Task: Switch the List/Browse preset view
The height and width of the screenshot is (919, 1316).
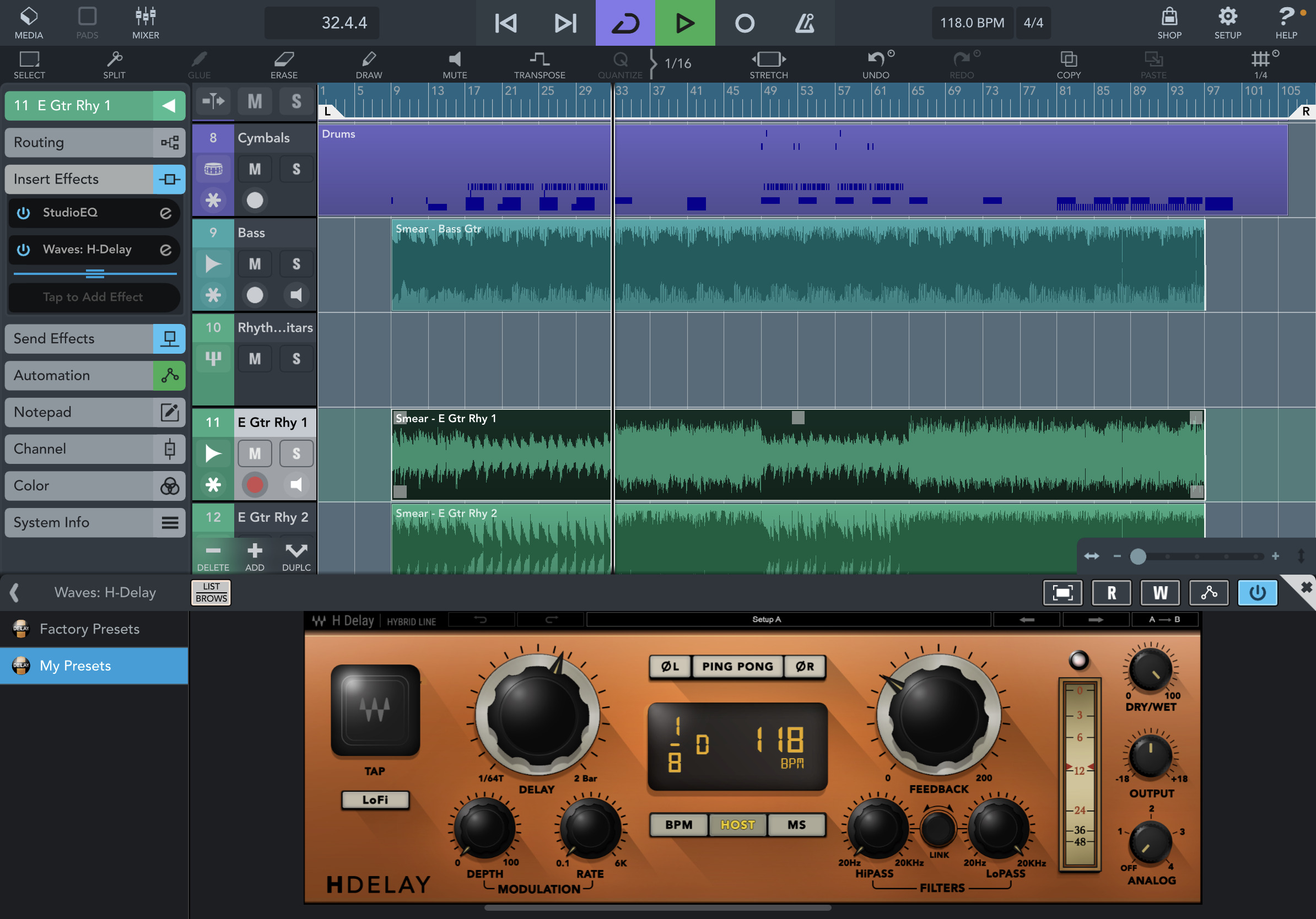Action: pyautogui.click(x=211, y=592)
